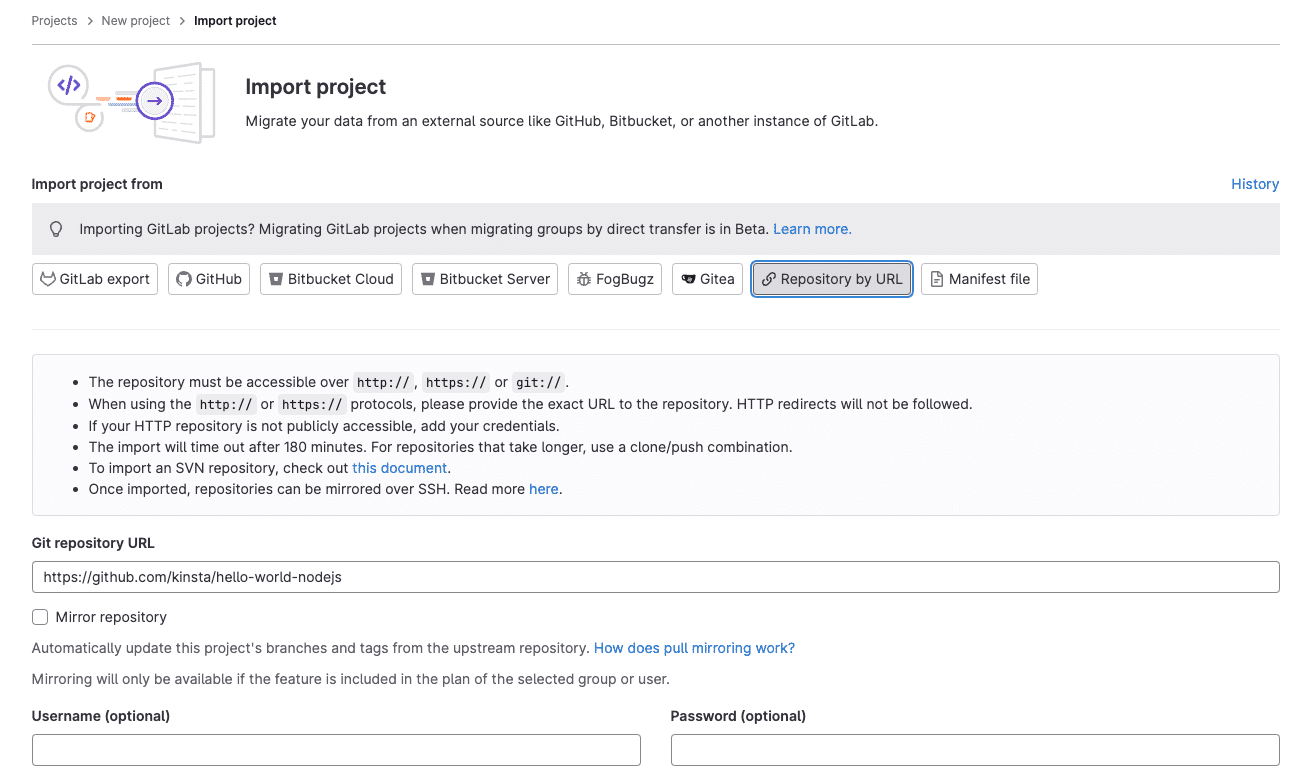Open "this document" for SVN import

point(399,467)
